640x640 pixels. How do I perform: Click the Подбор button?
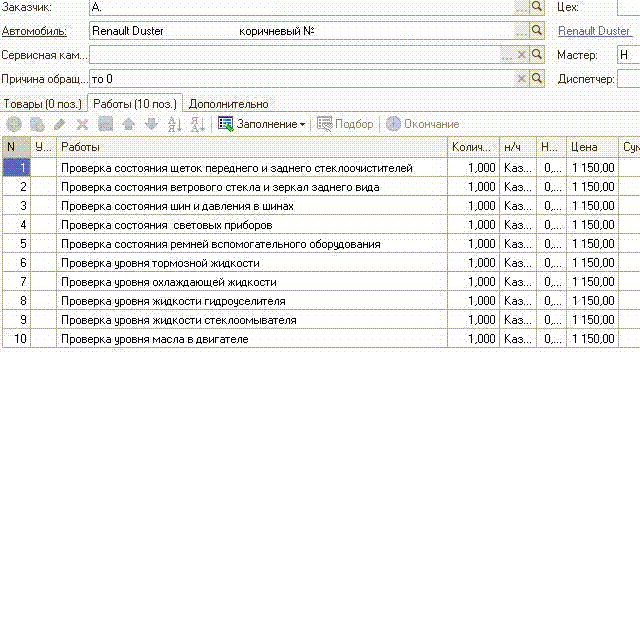click(345, 124)
